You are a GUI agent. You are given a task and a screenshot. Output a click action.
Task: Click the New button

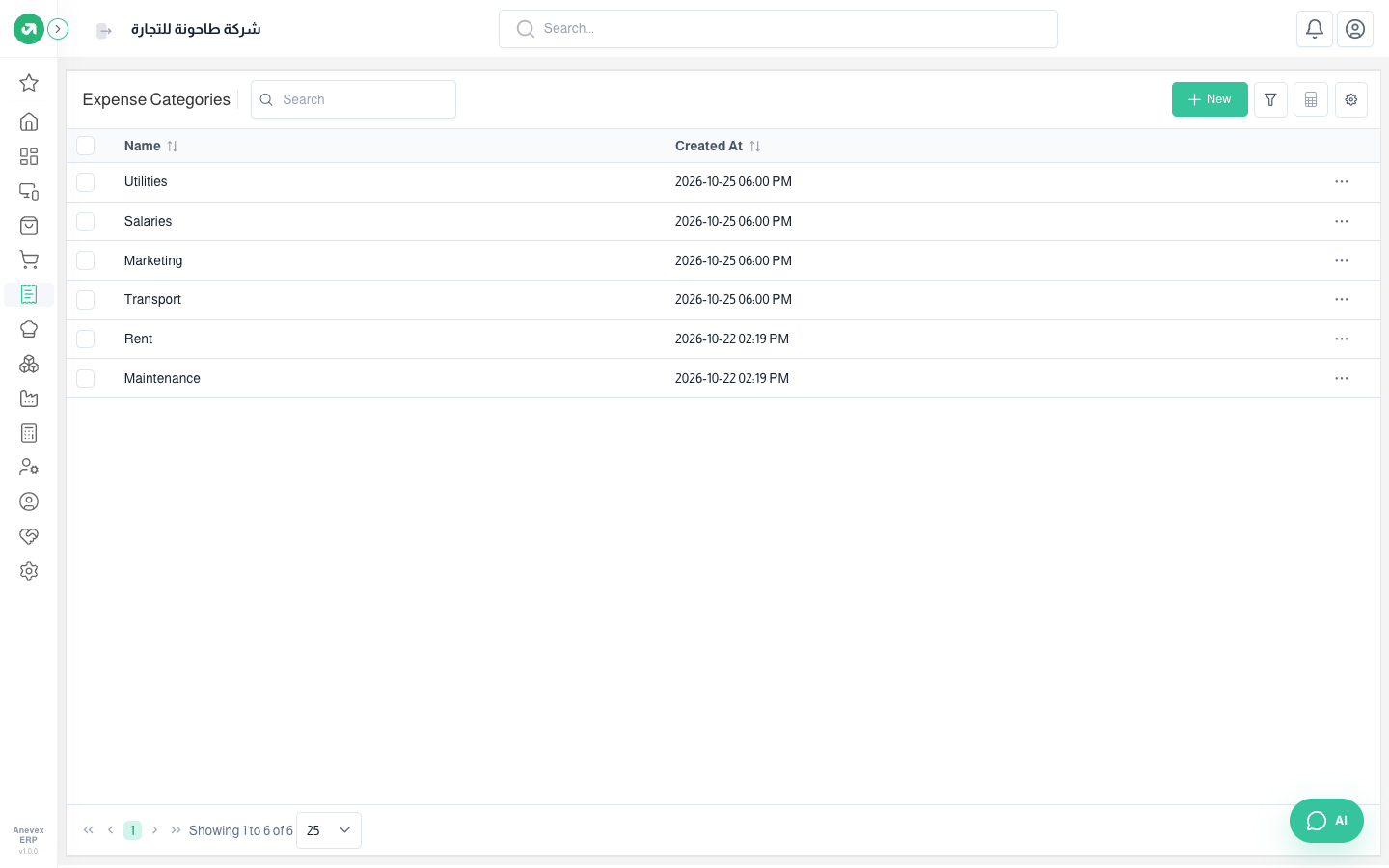click(1210, 99)
